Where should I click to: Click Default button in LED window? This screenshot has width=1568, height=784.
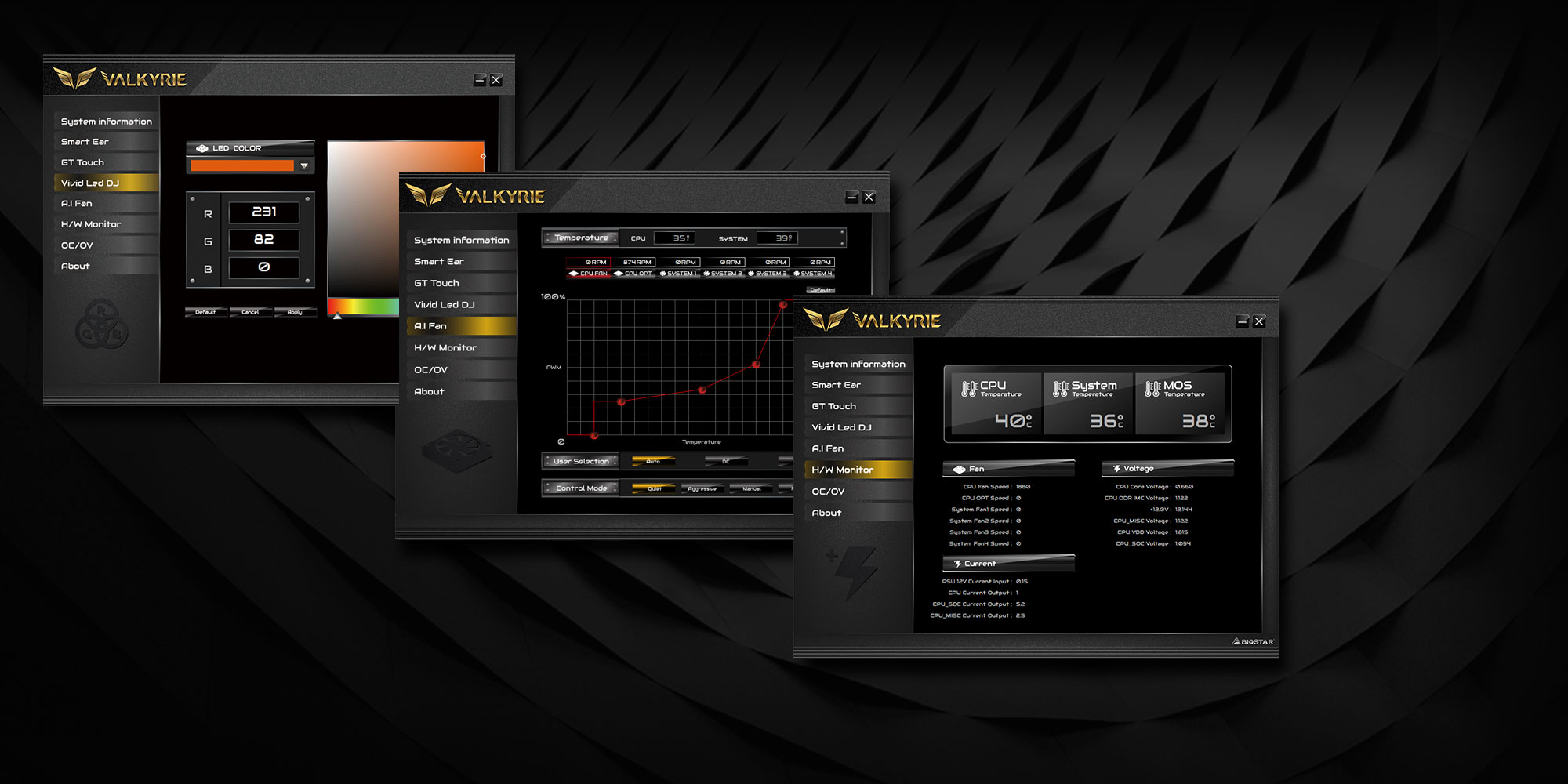click(x=205, y=312)
